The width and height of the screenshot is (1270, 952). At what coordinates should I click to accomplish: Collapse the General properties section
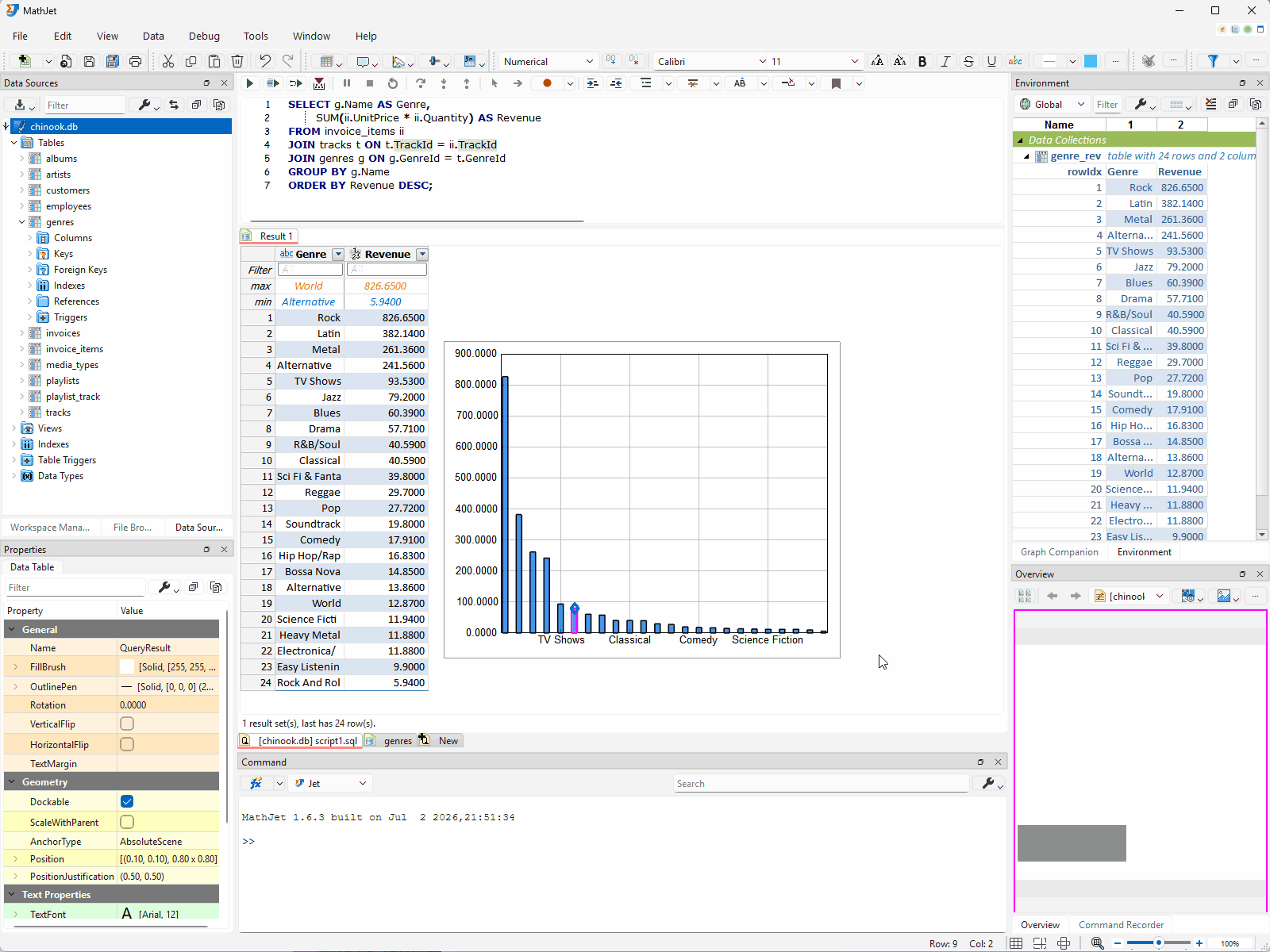pyautogui.click(x=12, y=629)
